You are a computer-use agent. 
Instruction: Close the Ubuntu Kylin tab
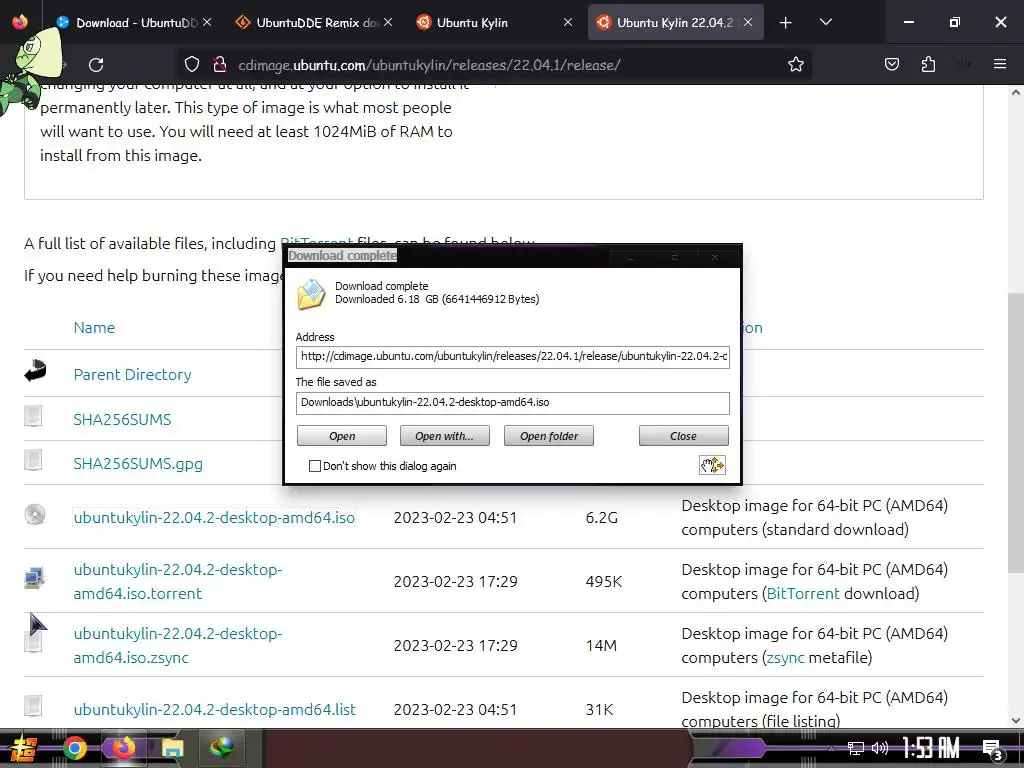click(x=568, y=22)
